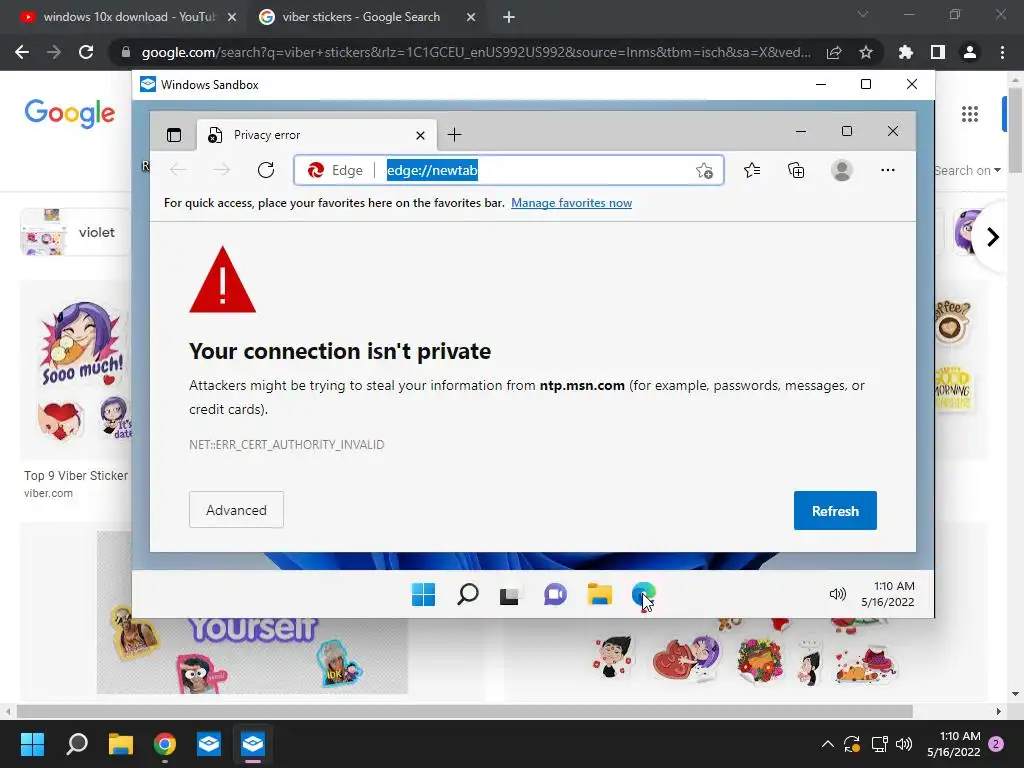Image resolution: width=1024 pixels, height=768 pixels.
Task: Click Chrome horizontal scrollbar
Action: point(464,711)
